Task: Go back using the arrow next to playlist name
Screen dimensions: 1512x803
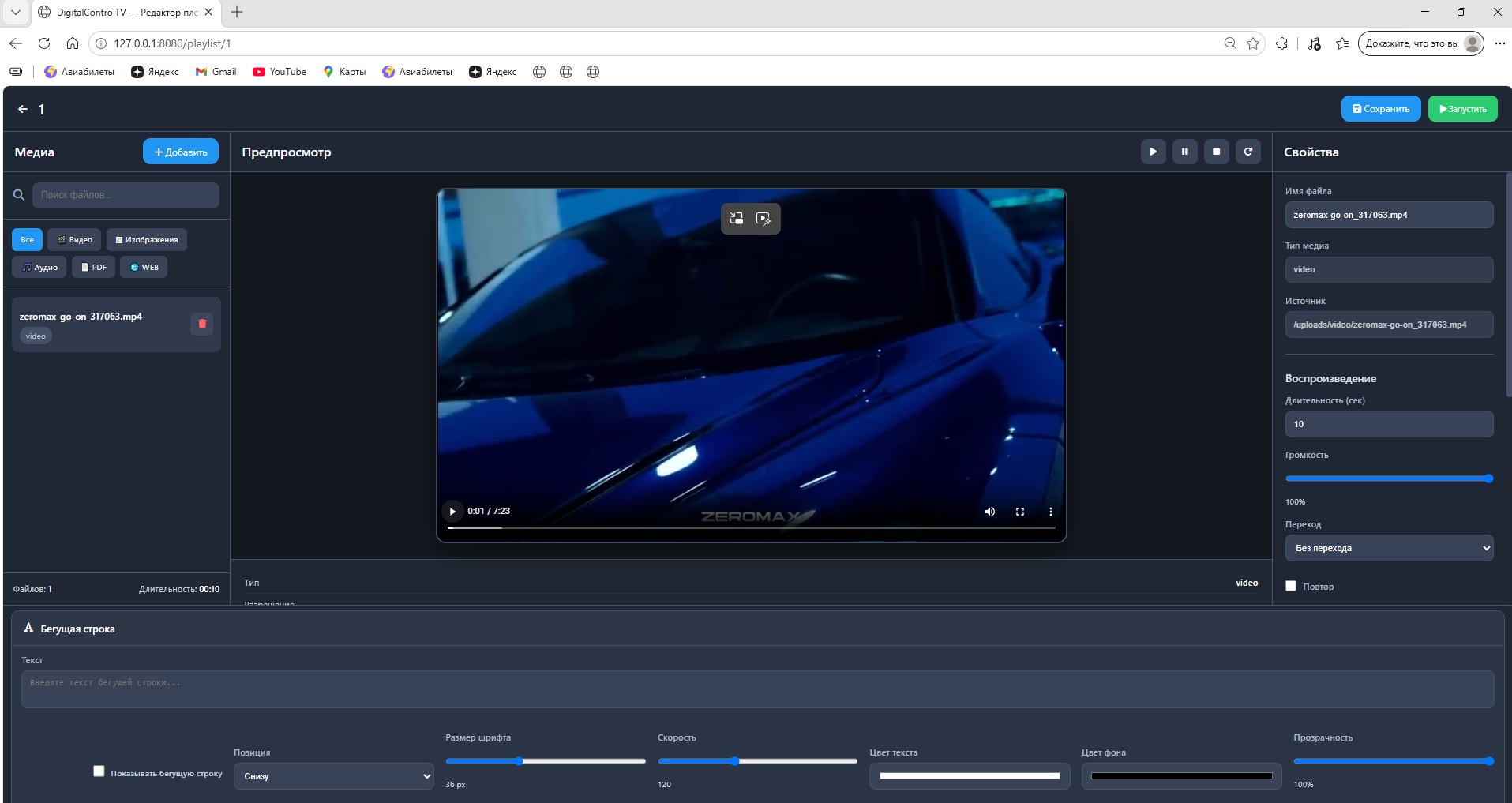Action: (x=23, y=110)
